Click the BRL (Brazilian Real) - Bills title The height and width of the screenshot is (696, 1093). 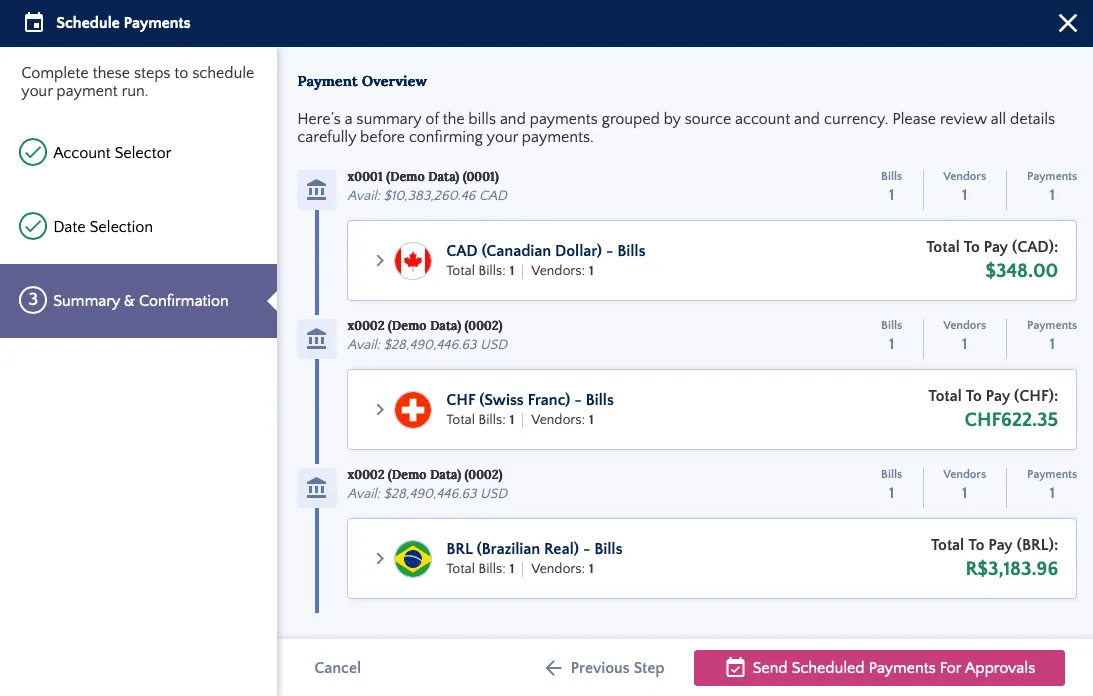click(x=534, y=549)
